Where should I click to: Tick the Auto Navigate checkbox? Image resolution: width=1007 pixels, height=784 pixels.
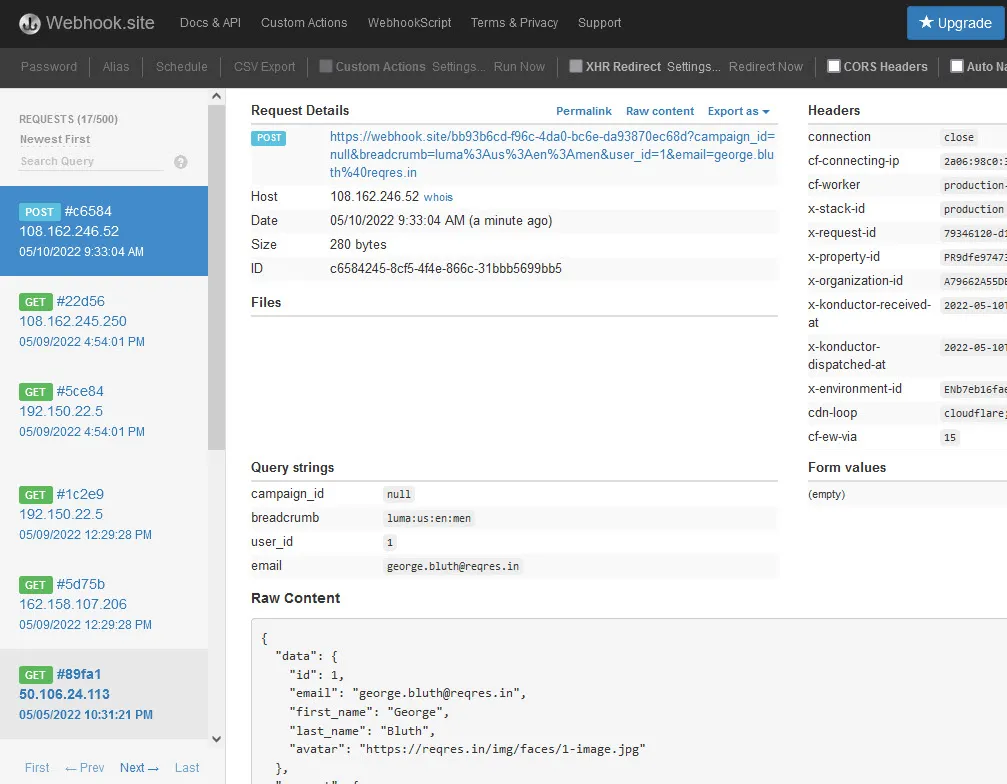pos(957,66)
